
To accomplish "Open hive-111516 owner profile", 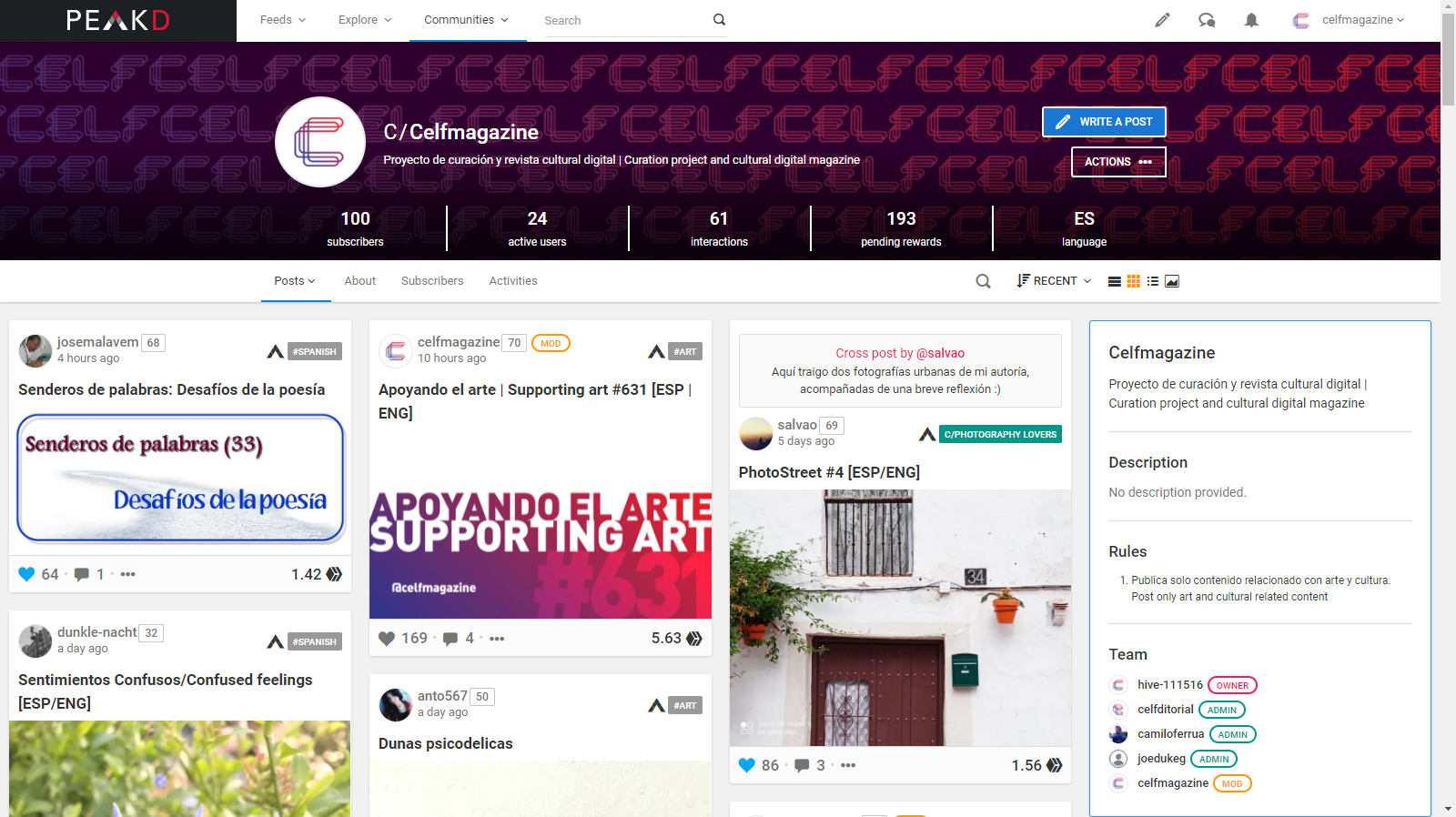I will coord(1169,685).
